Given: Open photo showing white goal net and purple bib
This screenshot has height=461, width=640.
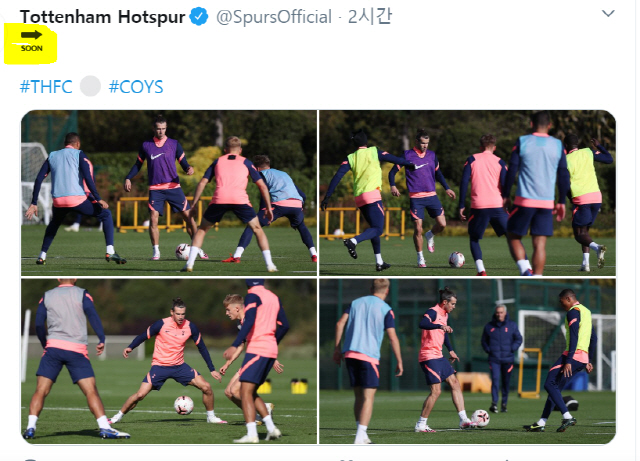Looking at the screenshot, I should pyautogui.click(x=169, y=193).
